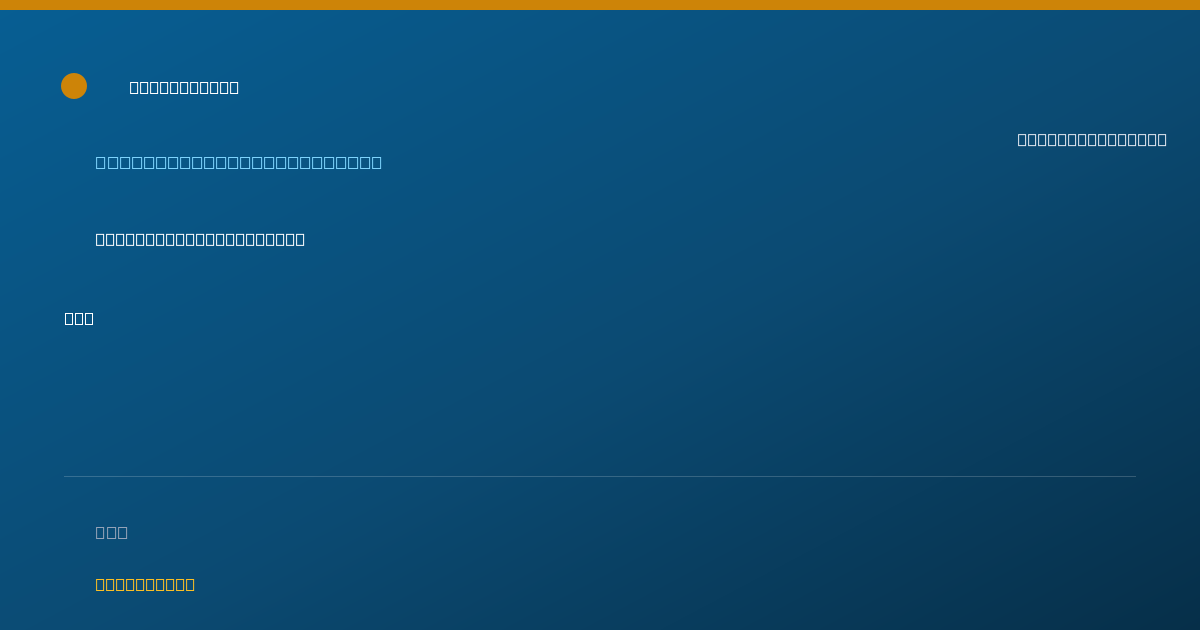Screen dimensions: 1200x630
Task: Open the light-blue headline text line
Action: [x=239, y=162]
